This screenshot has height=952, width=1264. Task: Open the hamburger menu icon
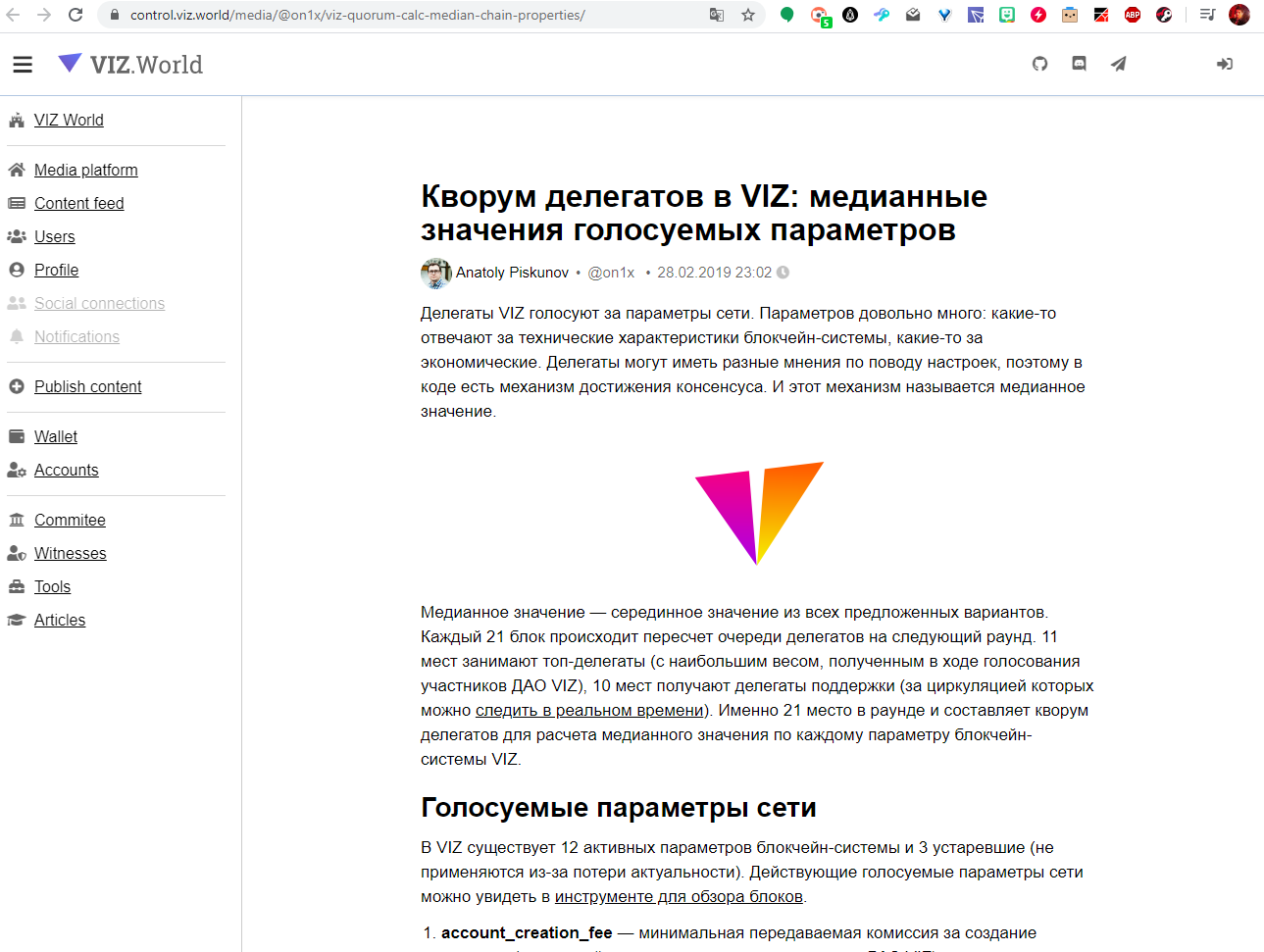(23, 65)
